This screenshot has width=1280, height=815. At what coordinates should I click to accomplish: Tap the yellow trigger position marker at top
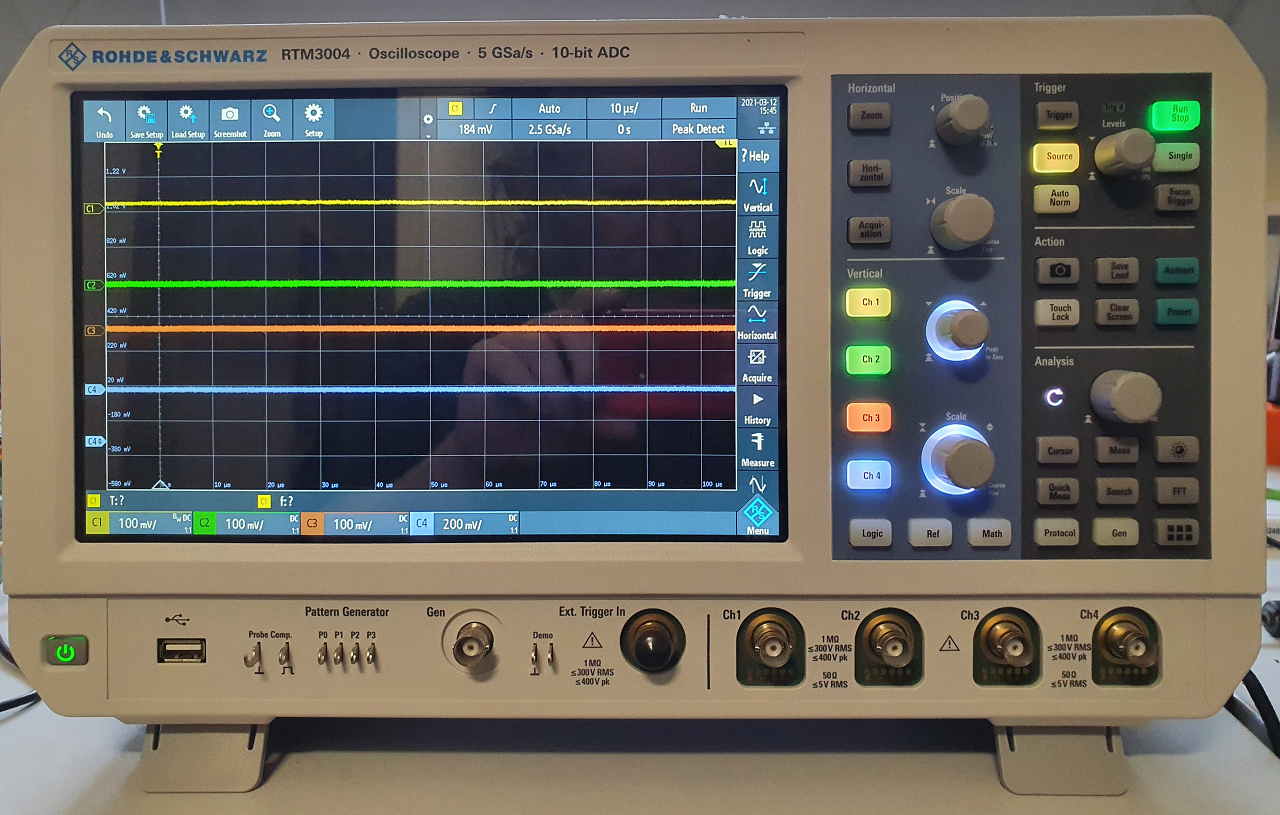(x=158, y=149)
